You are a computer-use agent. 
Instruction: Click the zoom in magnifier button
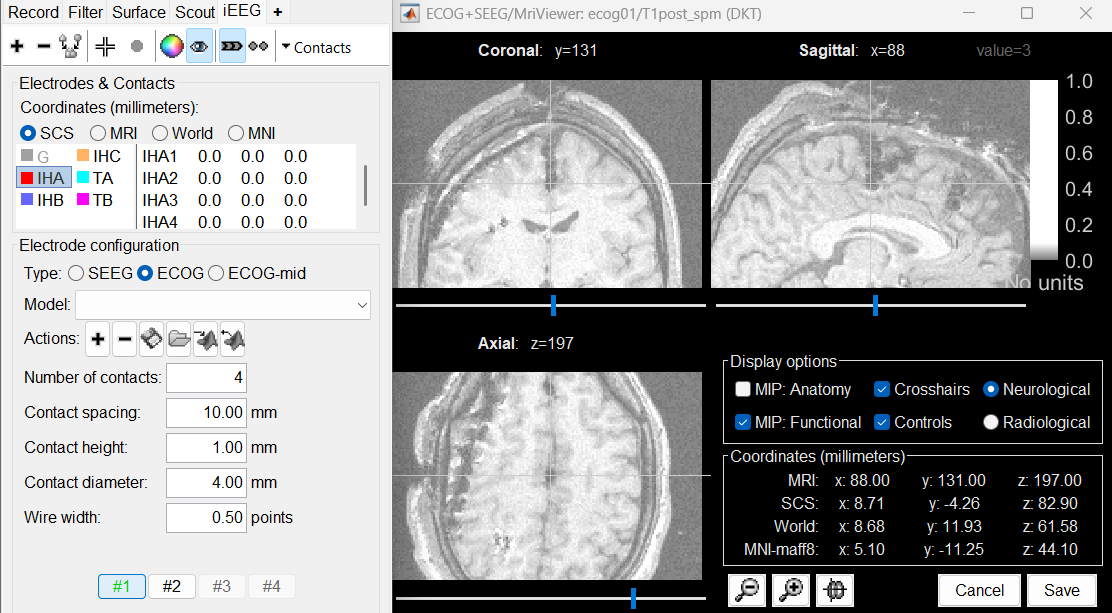click(x=791, y=590)
